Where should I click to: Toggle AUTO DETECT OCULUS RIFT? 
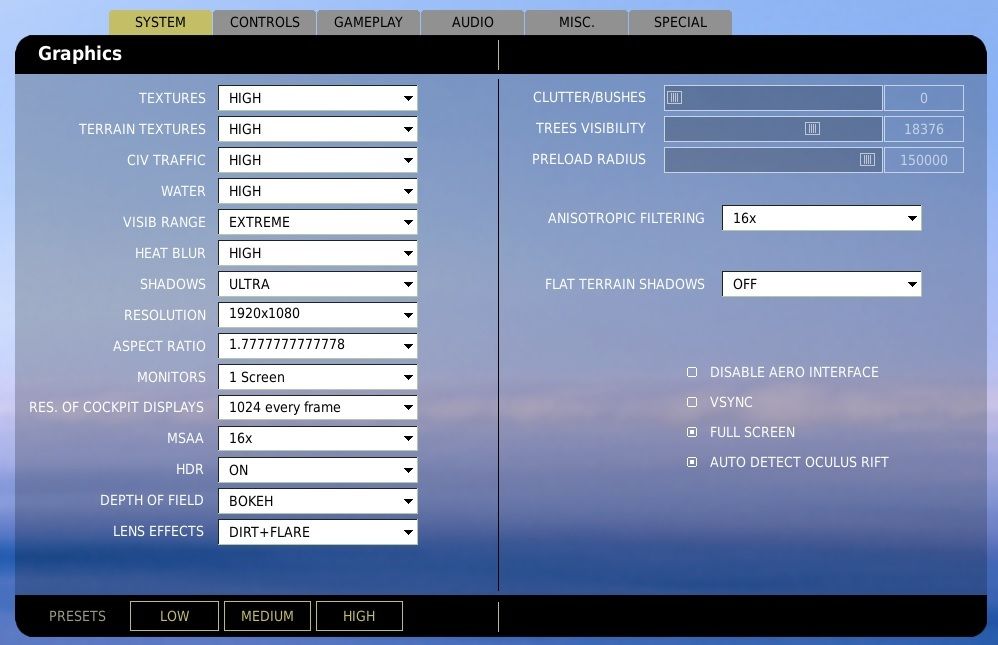691,462
